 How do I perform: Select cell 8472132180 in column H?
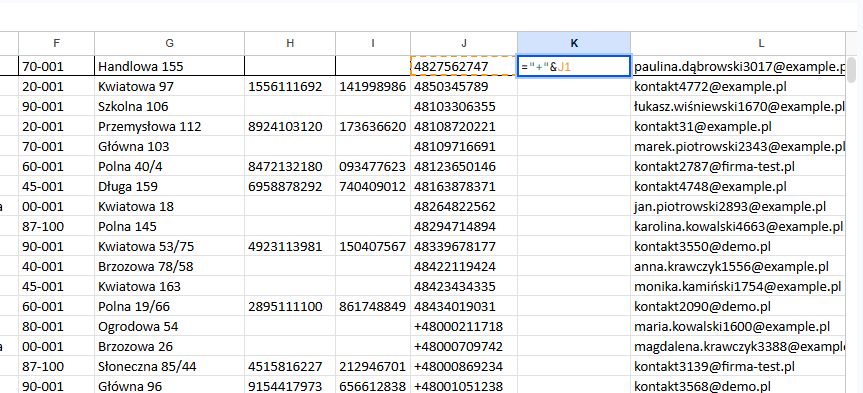(x=290, y=166)
